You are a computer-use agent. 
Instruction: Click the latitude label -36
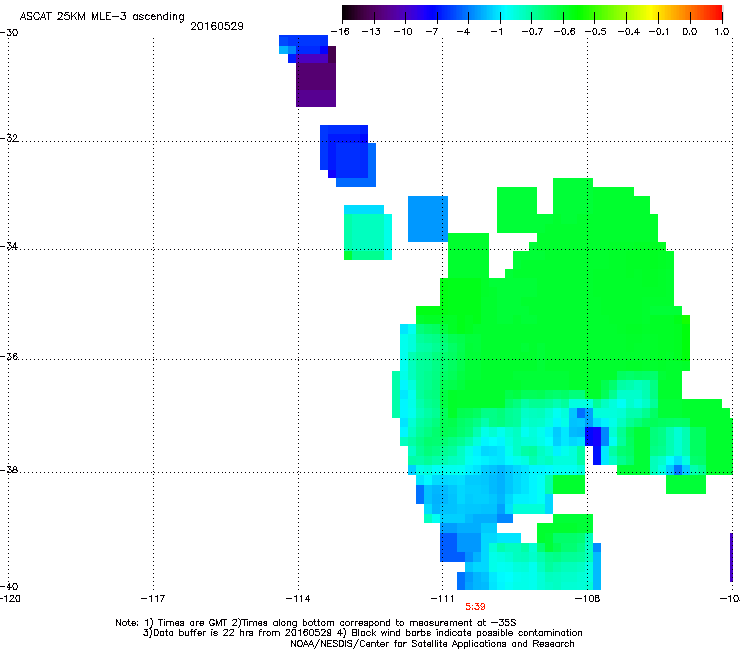click(x=9, y=356)
